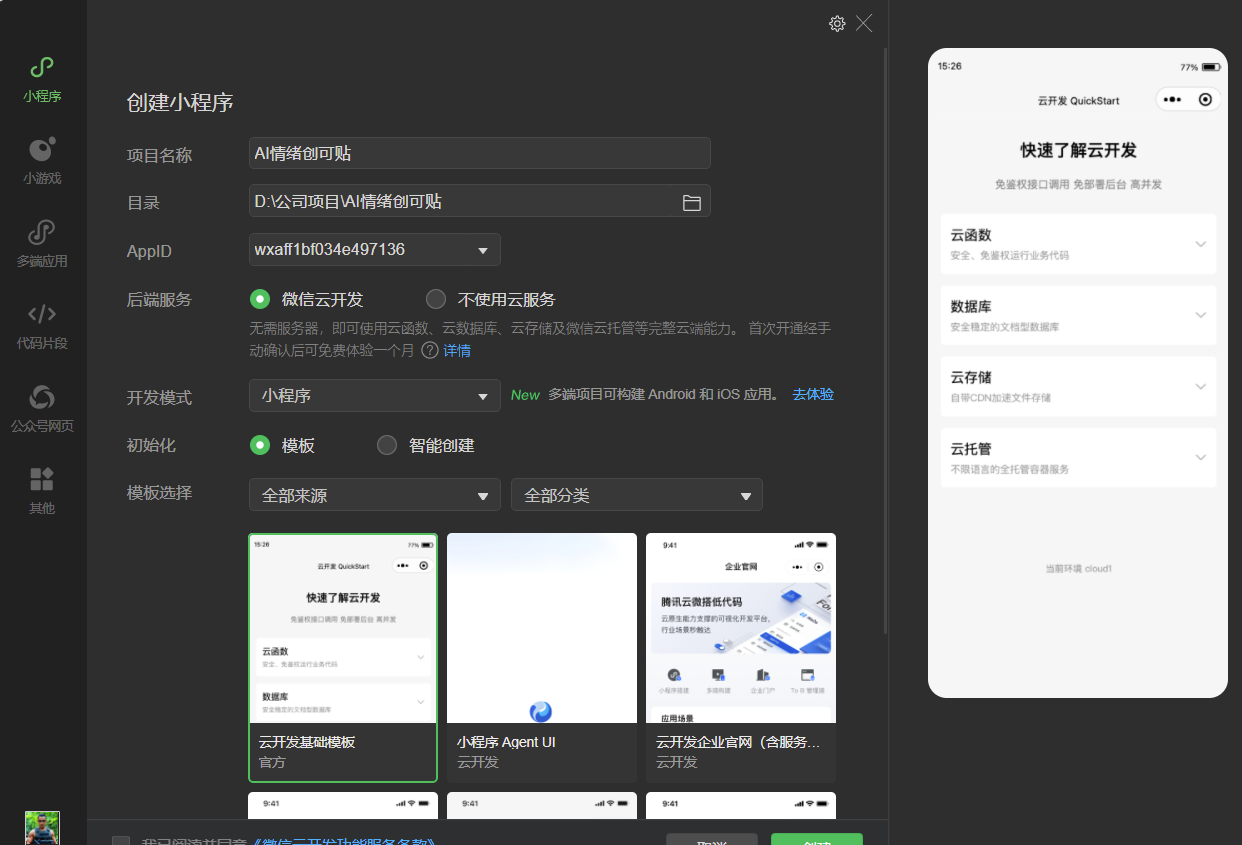Viewport: 1242px width, 845px height.
Task: Click the green New label
Action: point(525,395)
